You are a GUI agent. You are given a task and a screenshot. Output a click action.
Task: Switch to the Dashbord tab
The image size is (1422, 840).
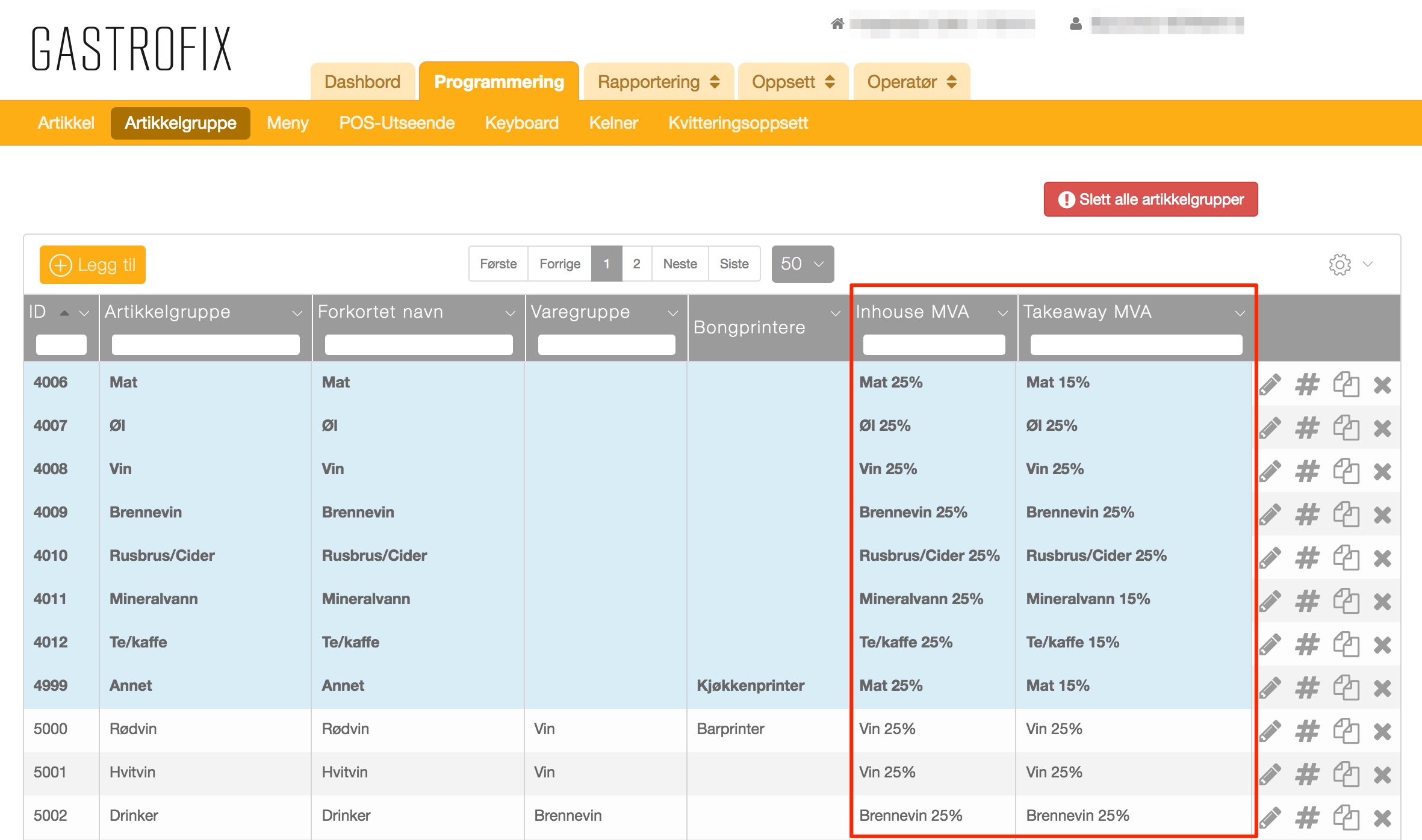pos(362,82)
